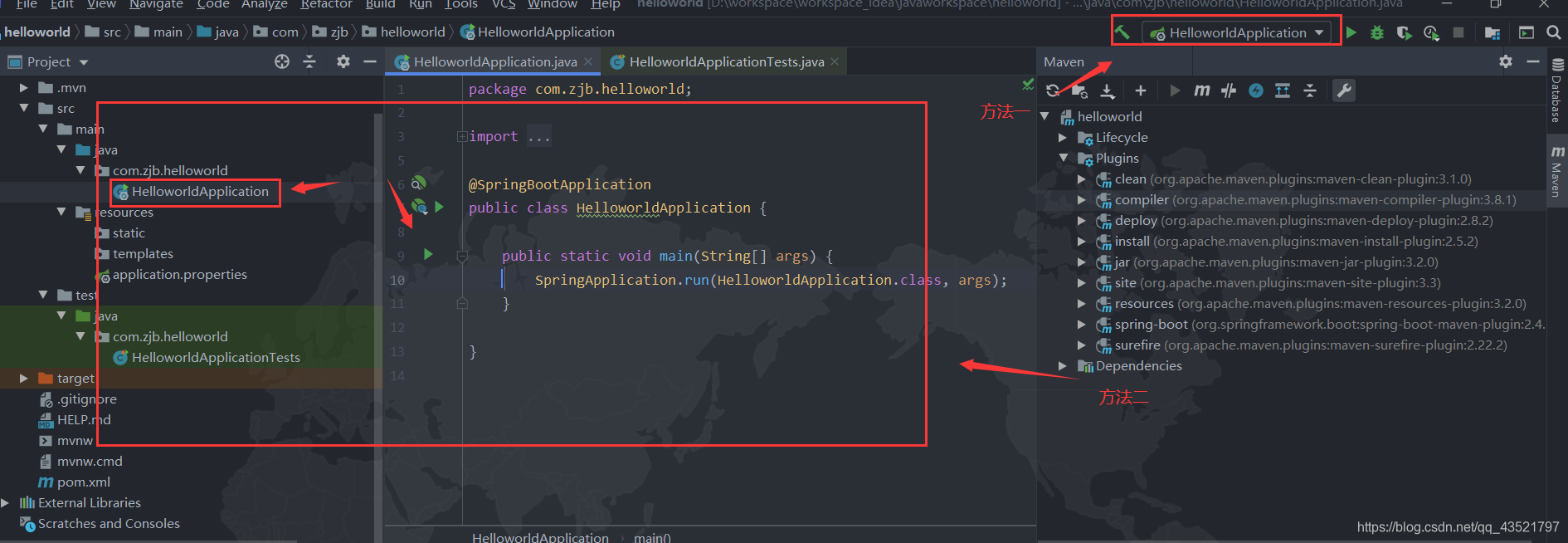The height and width of the screenshot is (543, 1568).
Task: Open HELP.md file
Action: pos(84,419)
